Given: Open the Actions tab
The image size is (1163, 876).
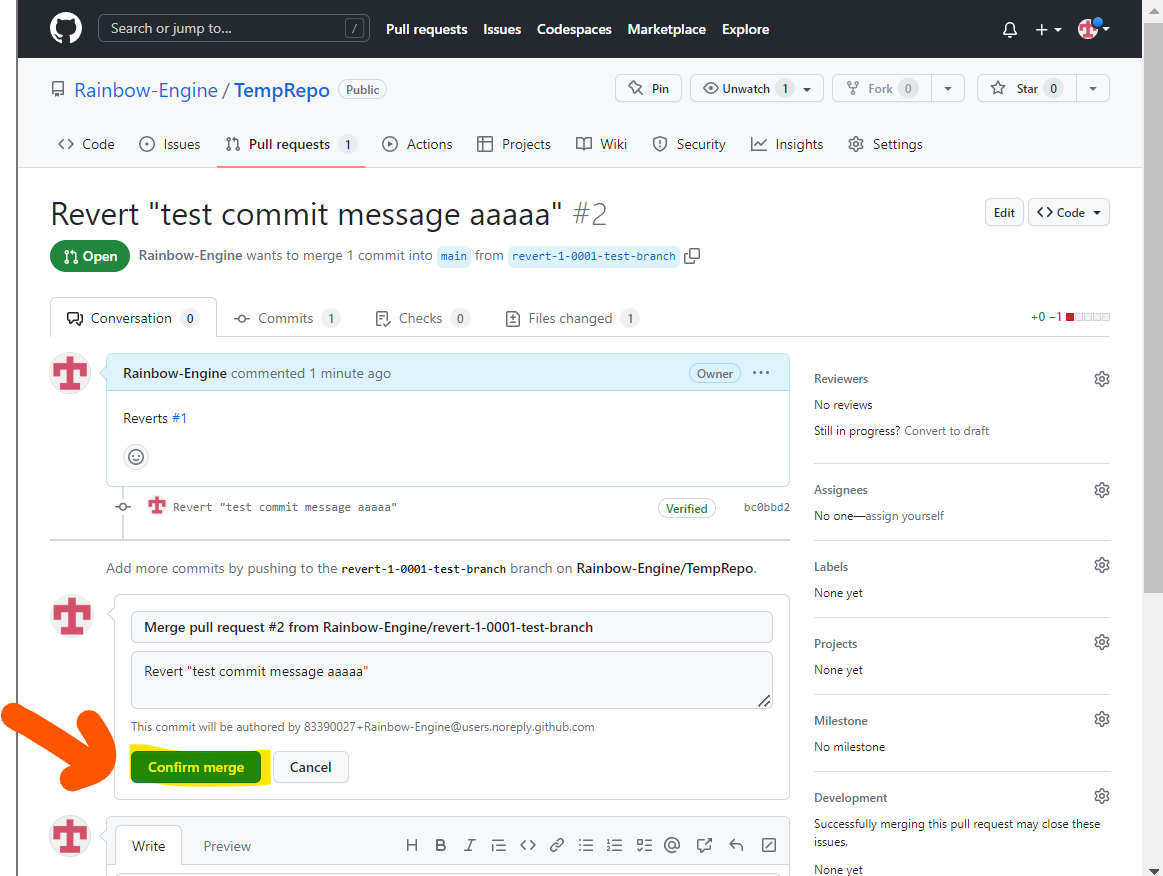Looking at the screenshot, I should 417,144.
